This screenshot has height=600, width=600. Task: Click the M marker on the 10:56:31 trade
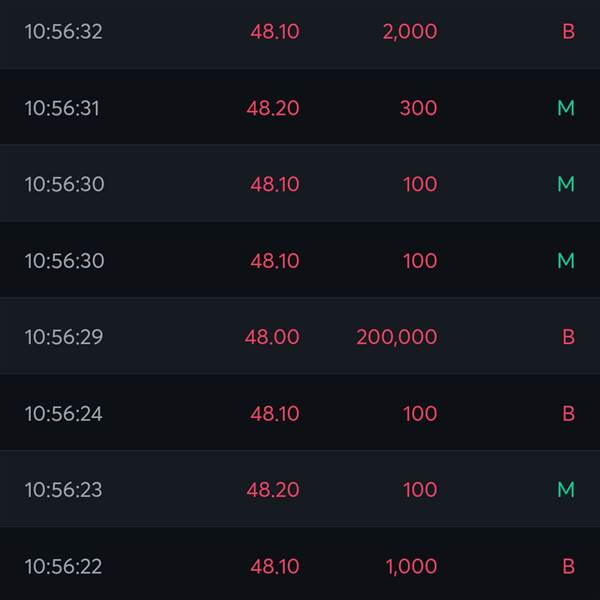tap(566, 108)
